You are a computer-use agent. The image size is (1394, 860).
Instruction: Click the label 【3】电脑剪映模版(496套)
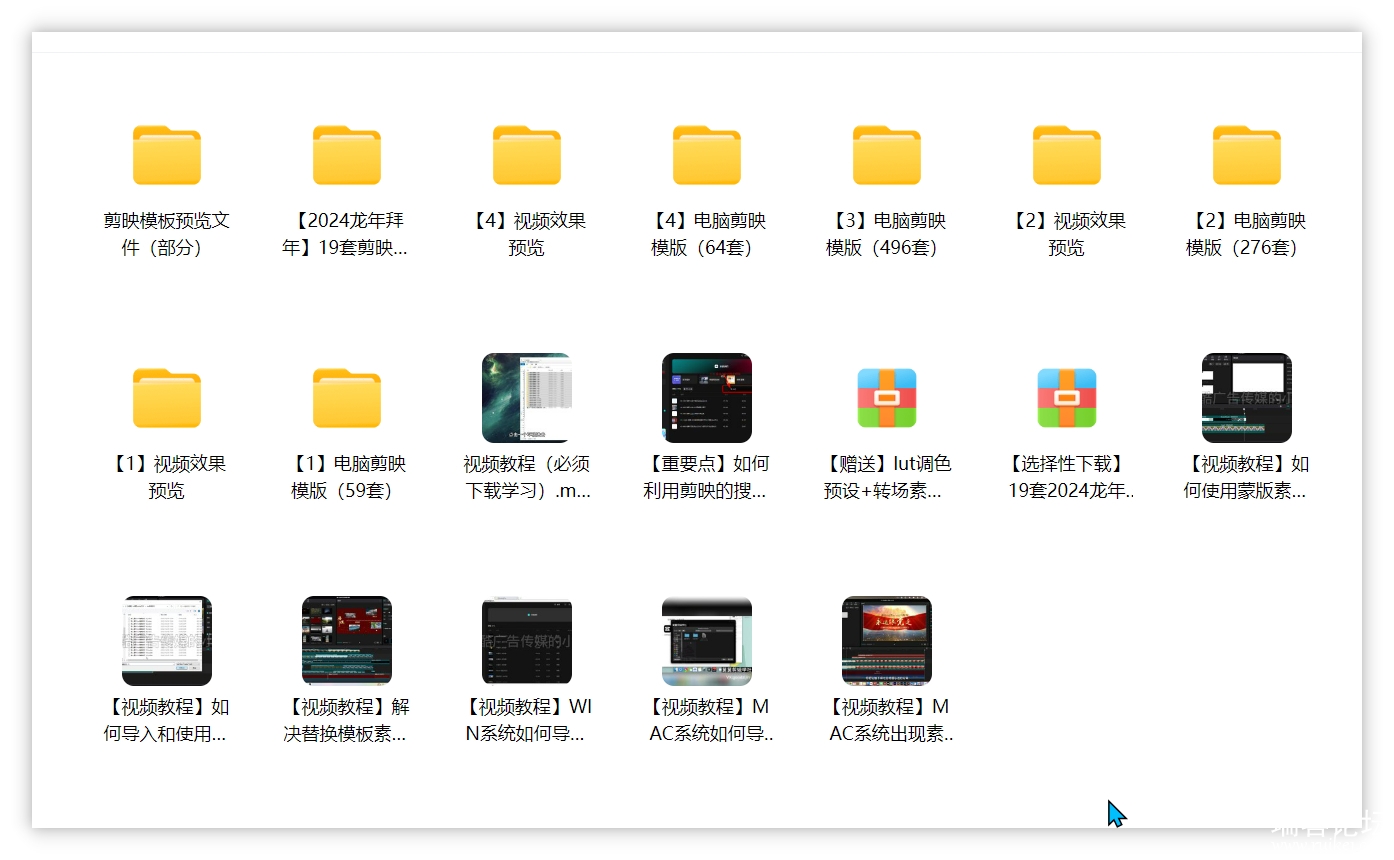pyautogui.click(x=887, y=234)
